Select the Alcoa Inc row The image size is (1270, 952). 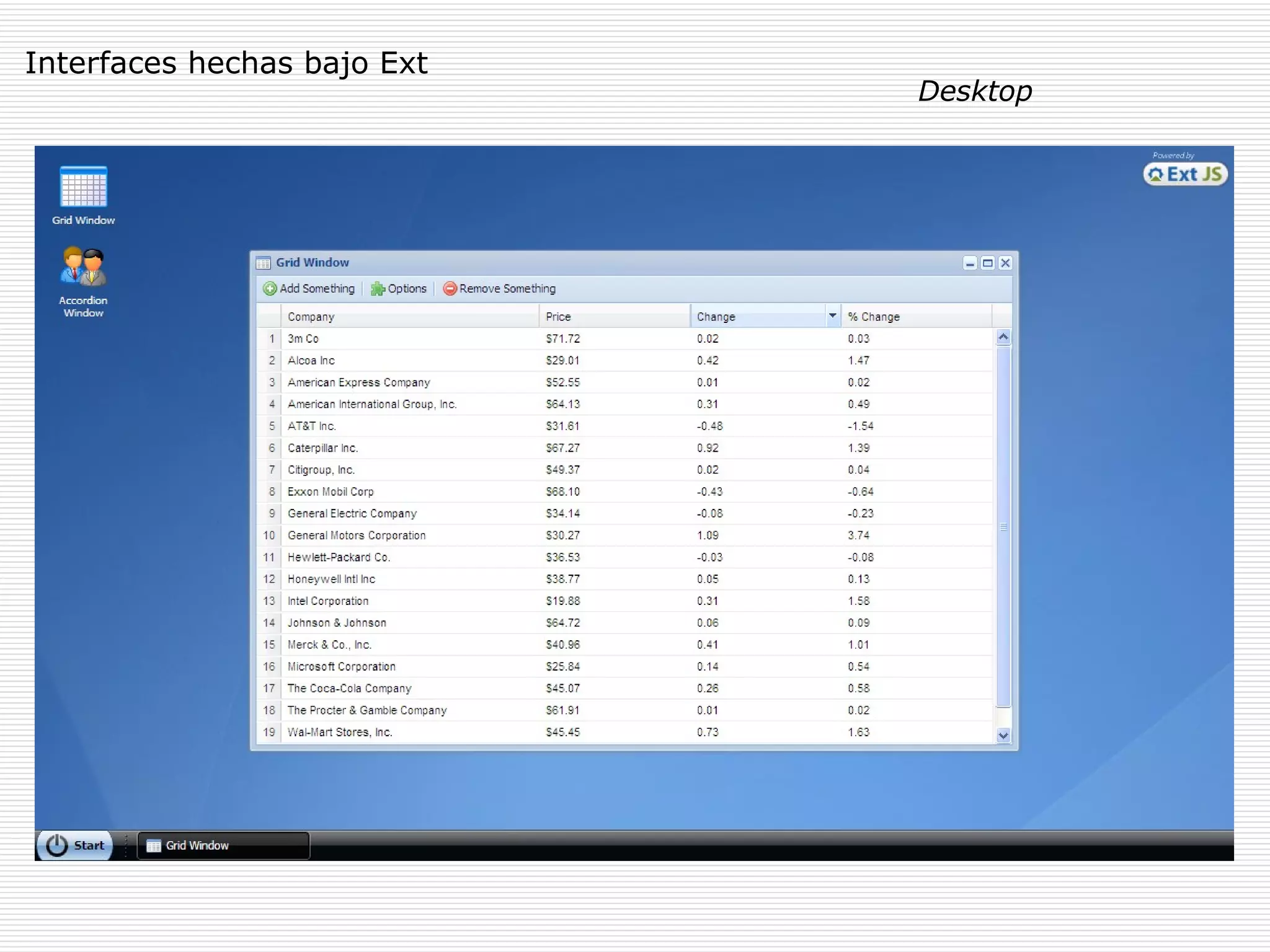pyautogui.click(x=624, y=361)
